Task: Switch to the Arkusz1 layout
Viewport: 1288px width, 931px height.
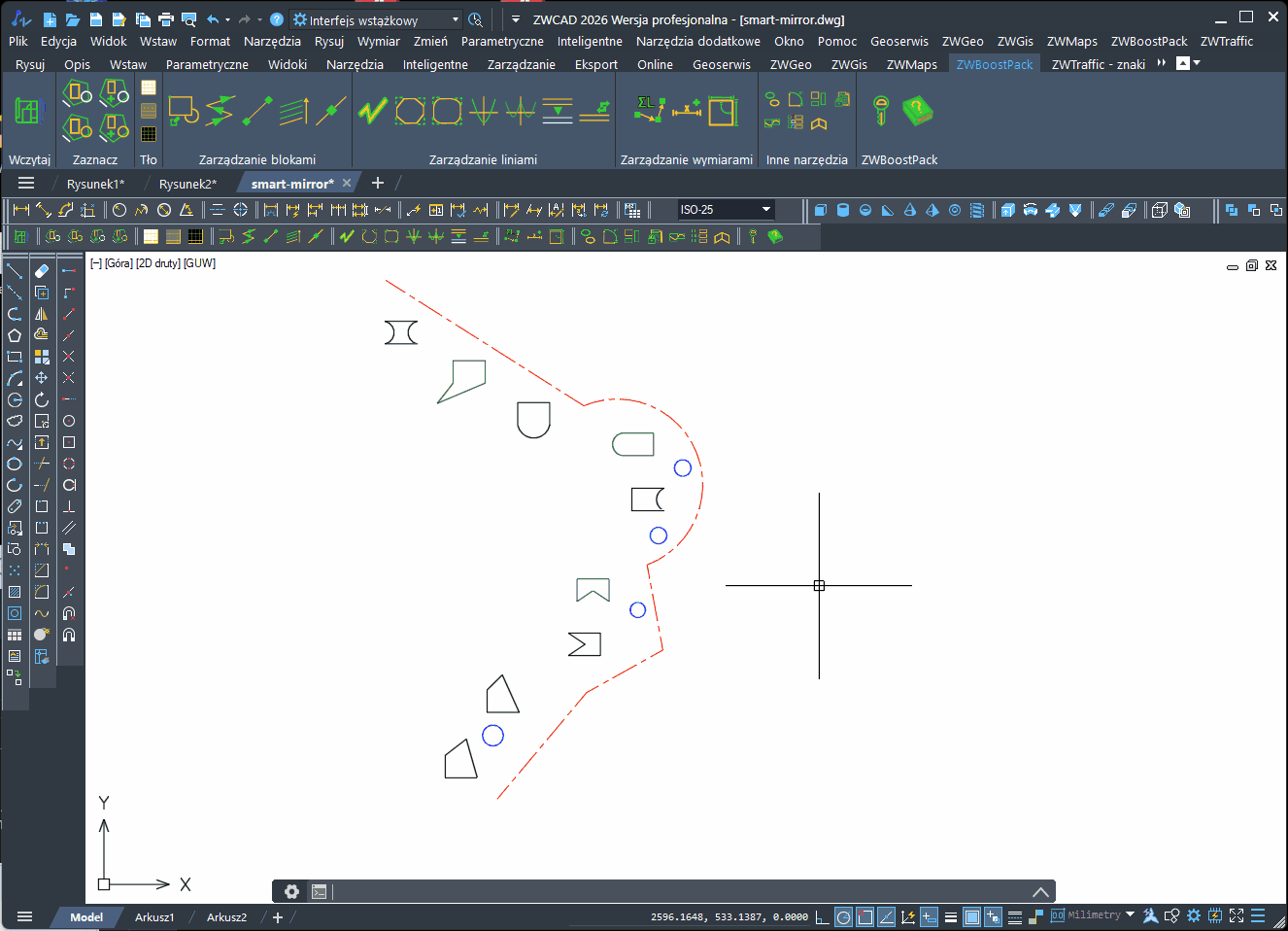Action: (155, 916)
